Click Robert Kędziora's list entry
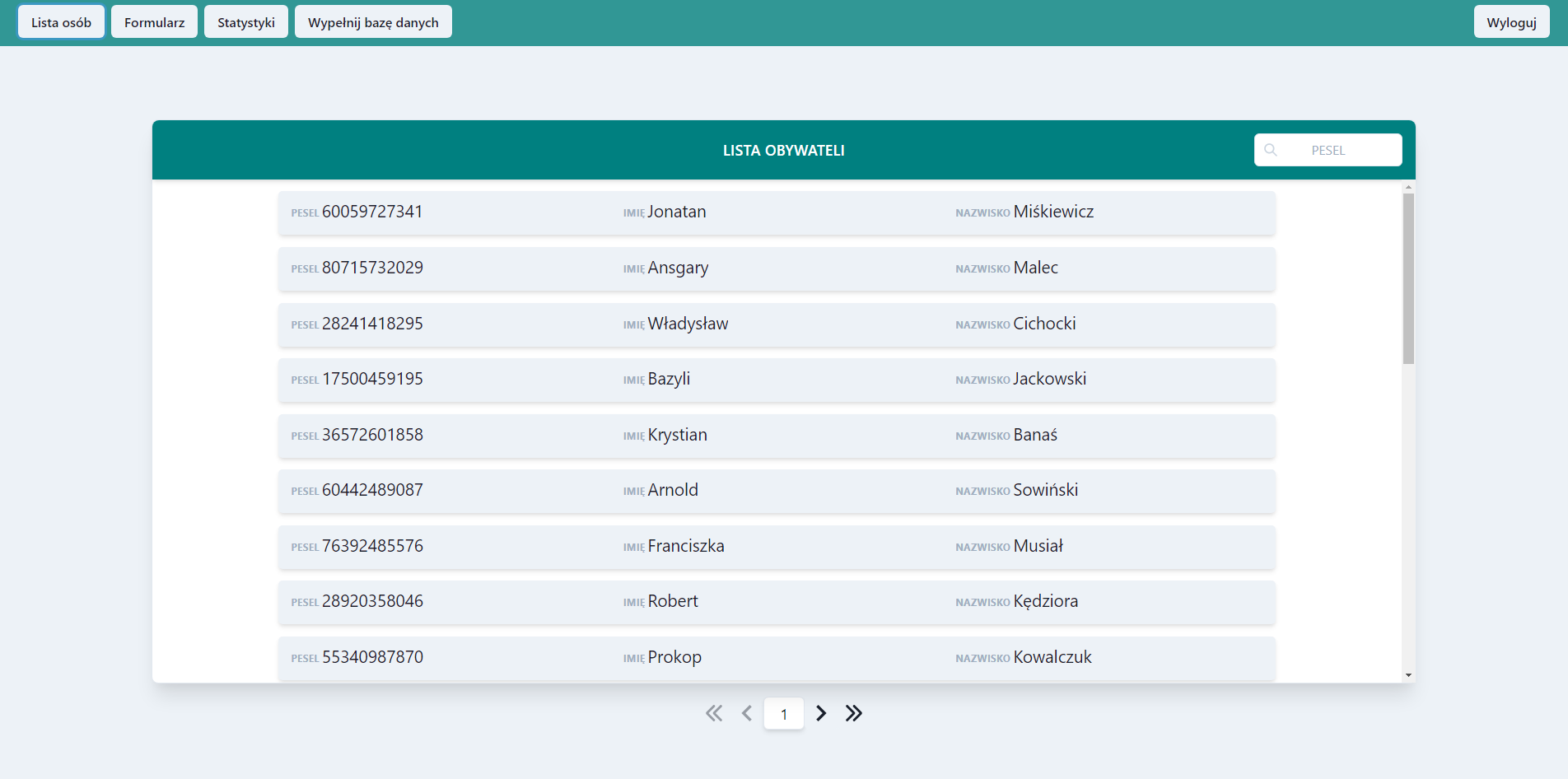This screenshot has height=779, width=1568. [x=776, y=602]
